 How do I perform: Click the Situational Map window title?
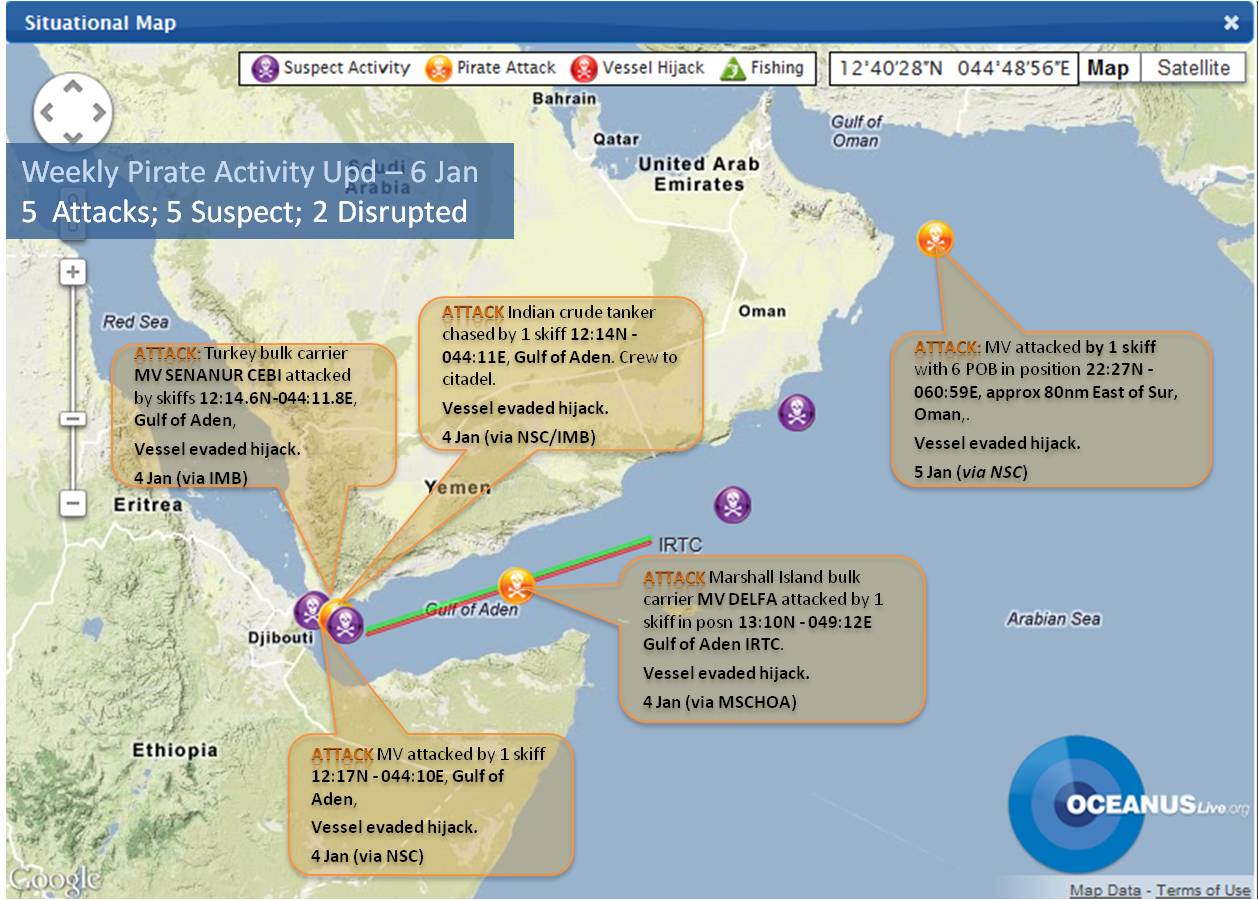(100, 23)
